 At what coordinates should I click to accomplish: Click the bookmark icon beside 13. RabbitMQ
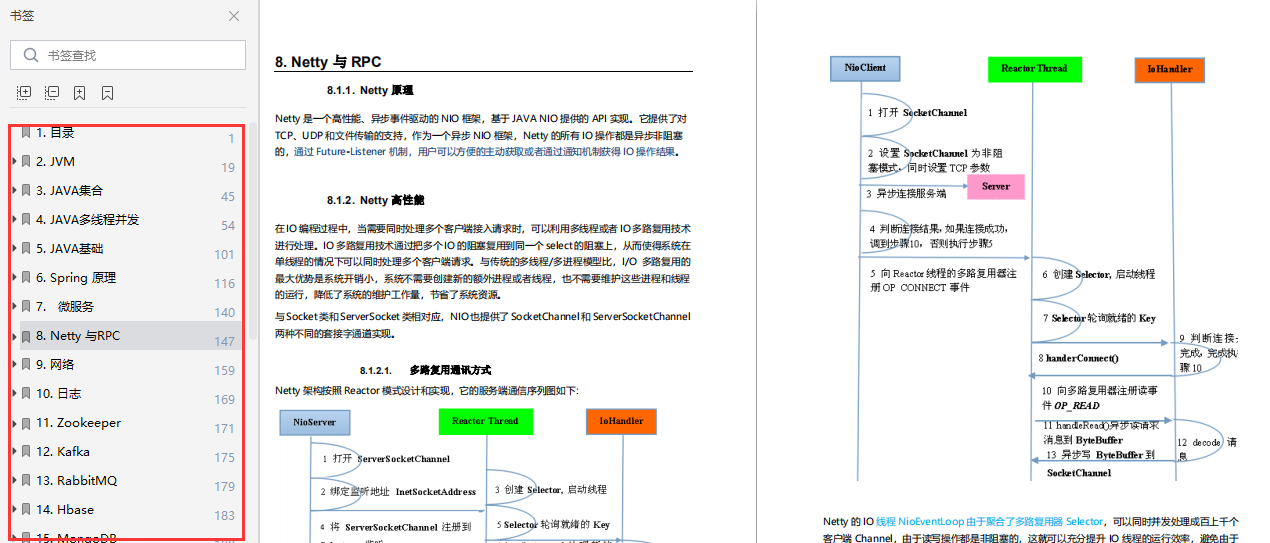26,481
